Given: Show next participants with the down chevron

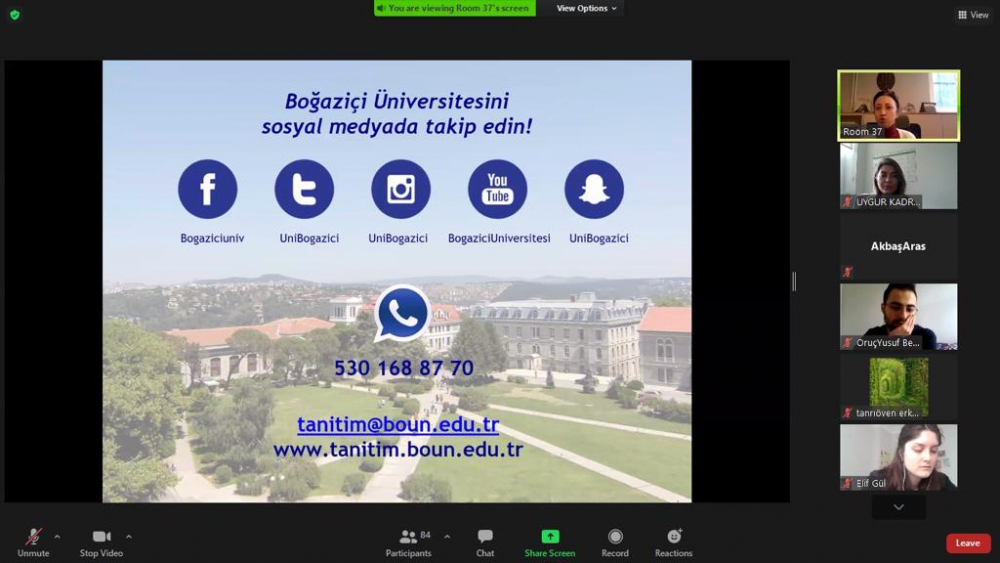Looking at the screenshot, I should tap(899, 508).
